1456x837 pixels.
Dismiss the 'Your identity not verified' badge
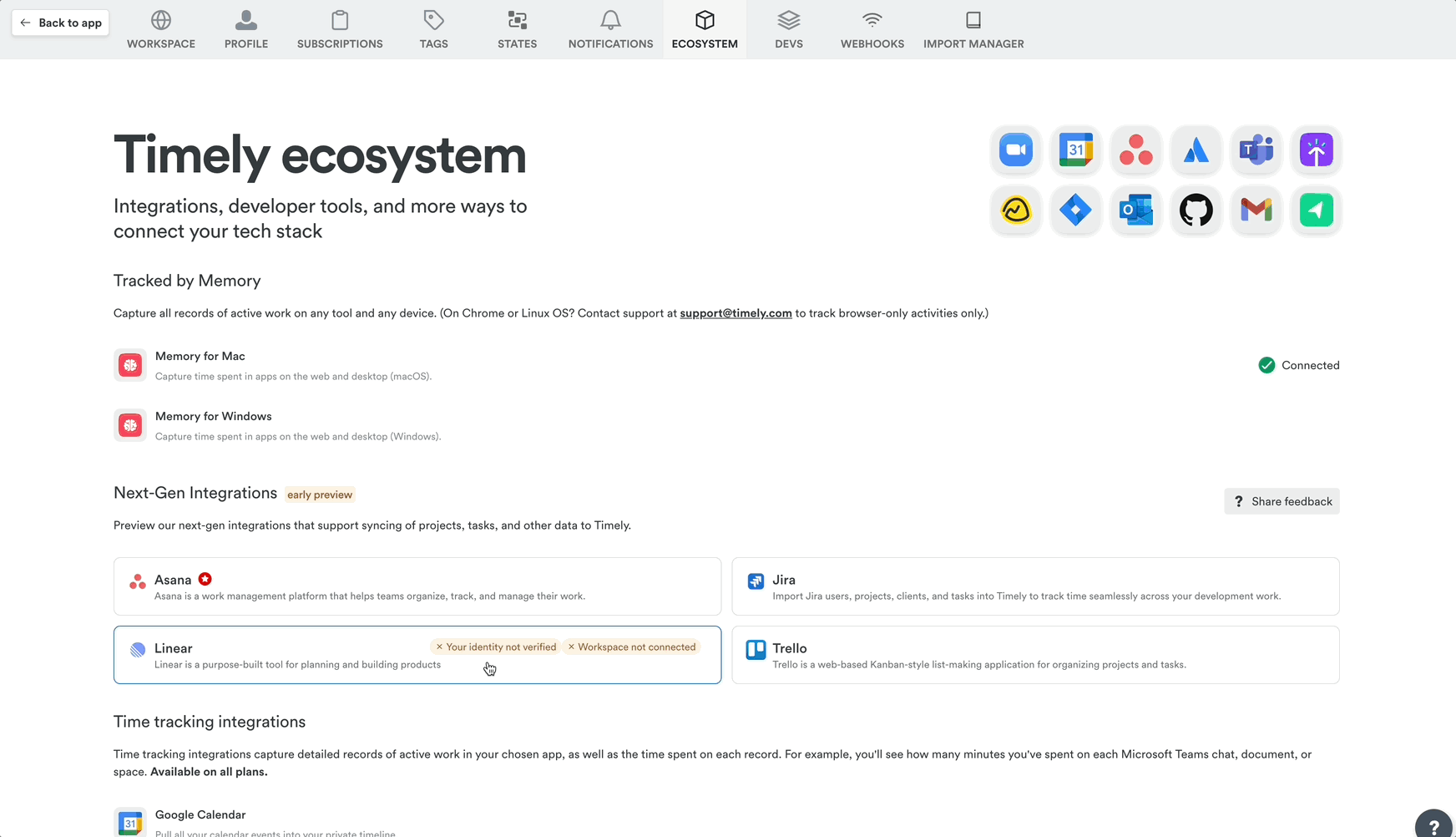[x=439, y=647]
